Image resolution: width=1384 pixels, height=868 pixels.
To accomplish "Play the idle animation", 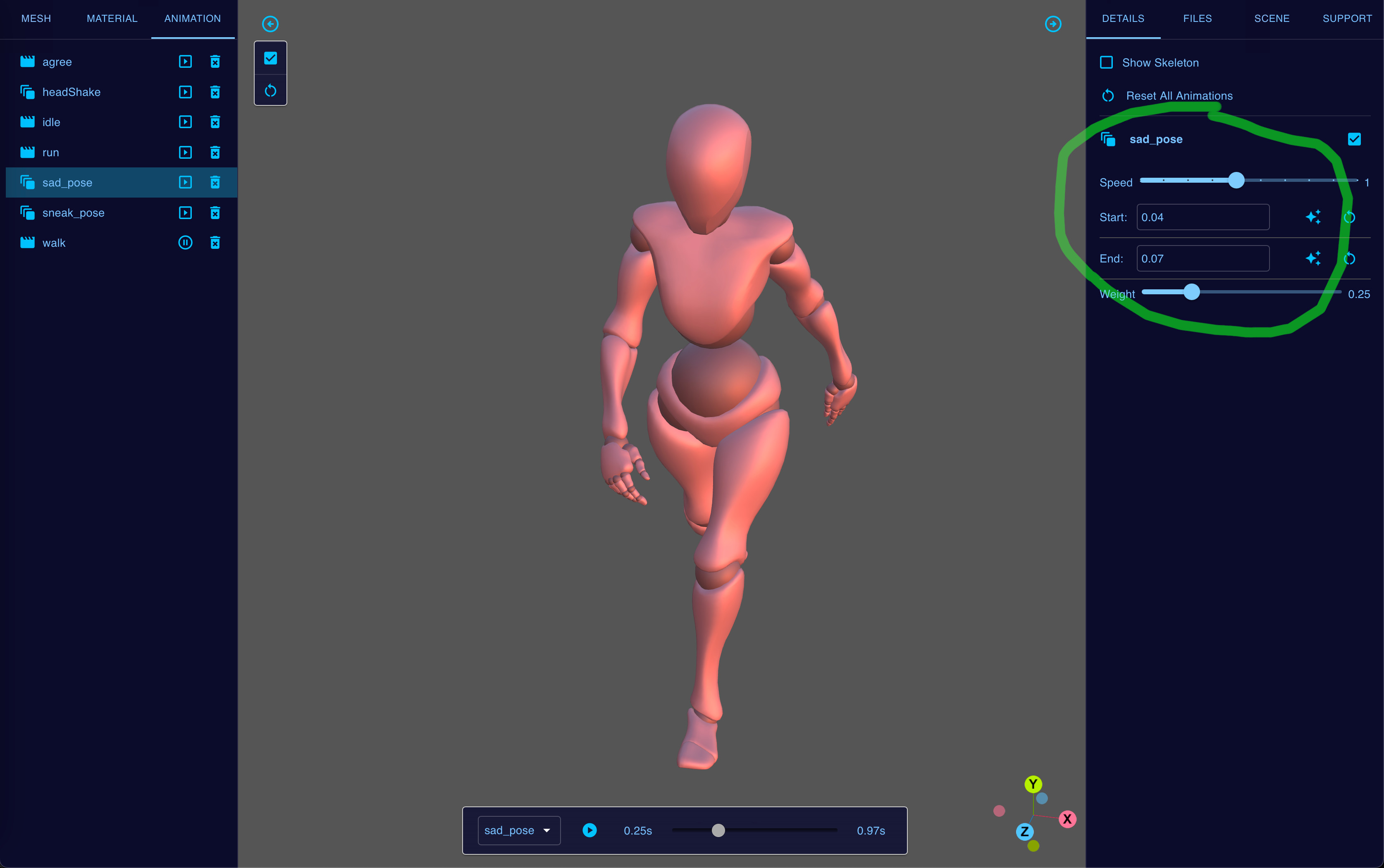I will (185, 122).
